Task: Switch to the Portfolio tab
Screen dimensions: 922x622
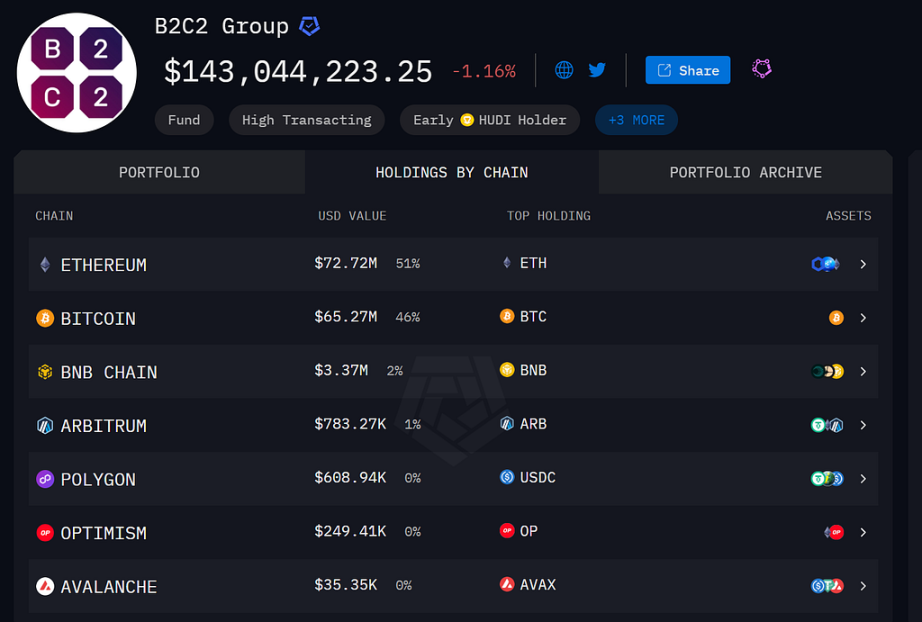Action: (x=159, y=172)
